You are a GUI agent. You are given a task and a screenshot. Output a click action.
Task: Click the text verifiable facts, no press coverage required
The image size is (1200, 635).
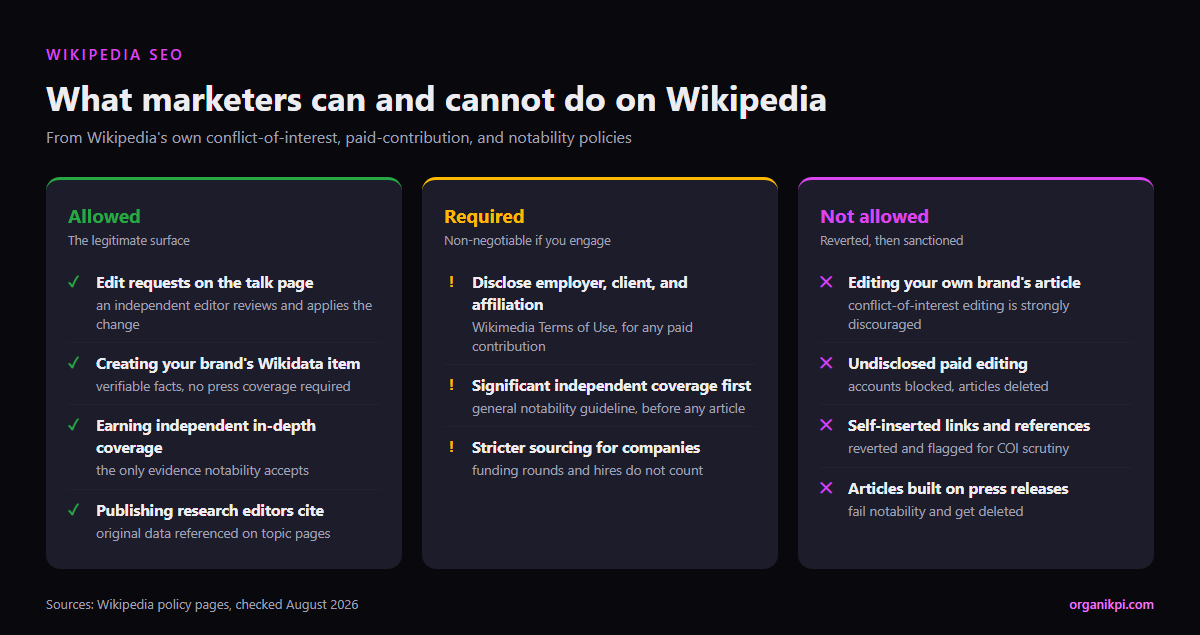(x=223, y=386)
